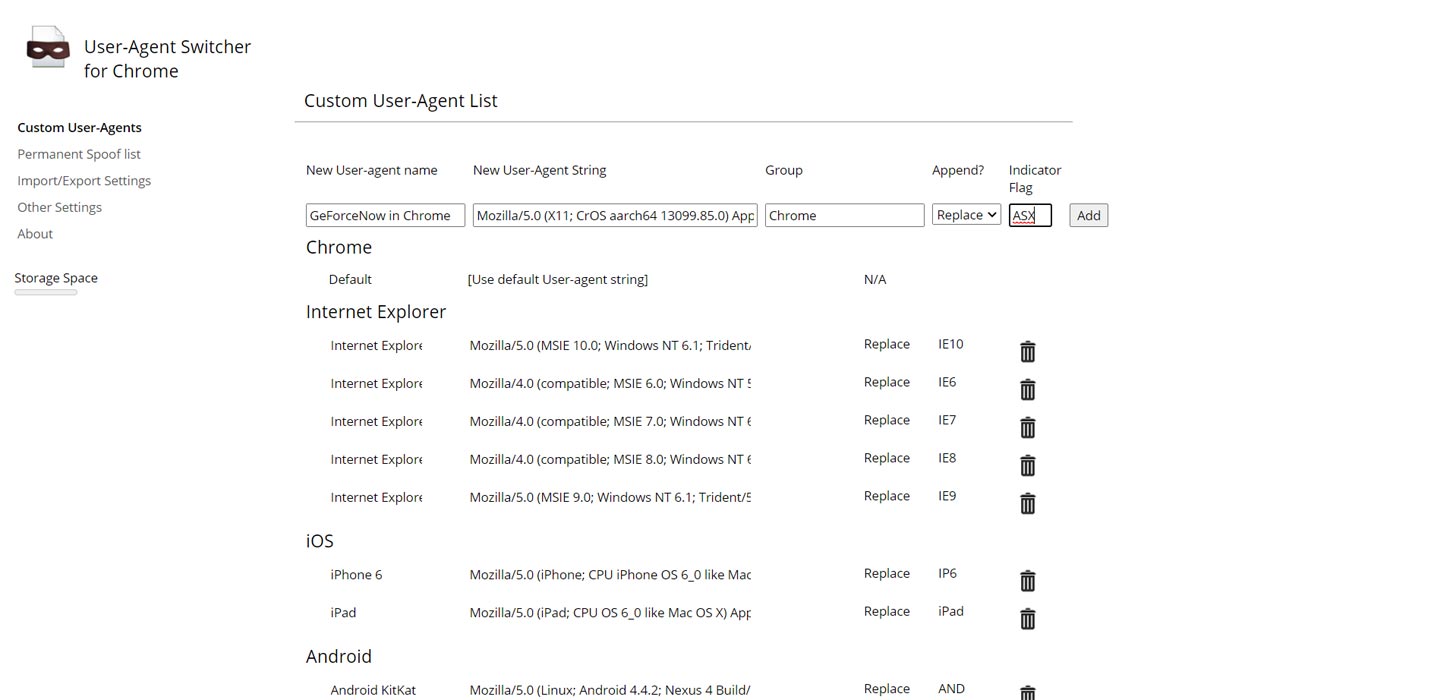1434x700 pixels.
Task: Click the Add button
Action: tap(1088, 215)
